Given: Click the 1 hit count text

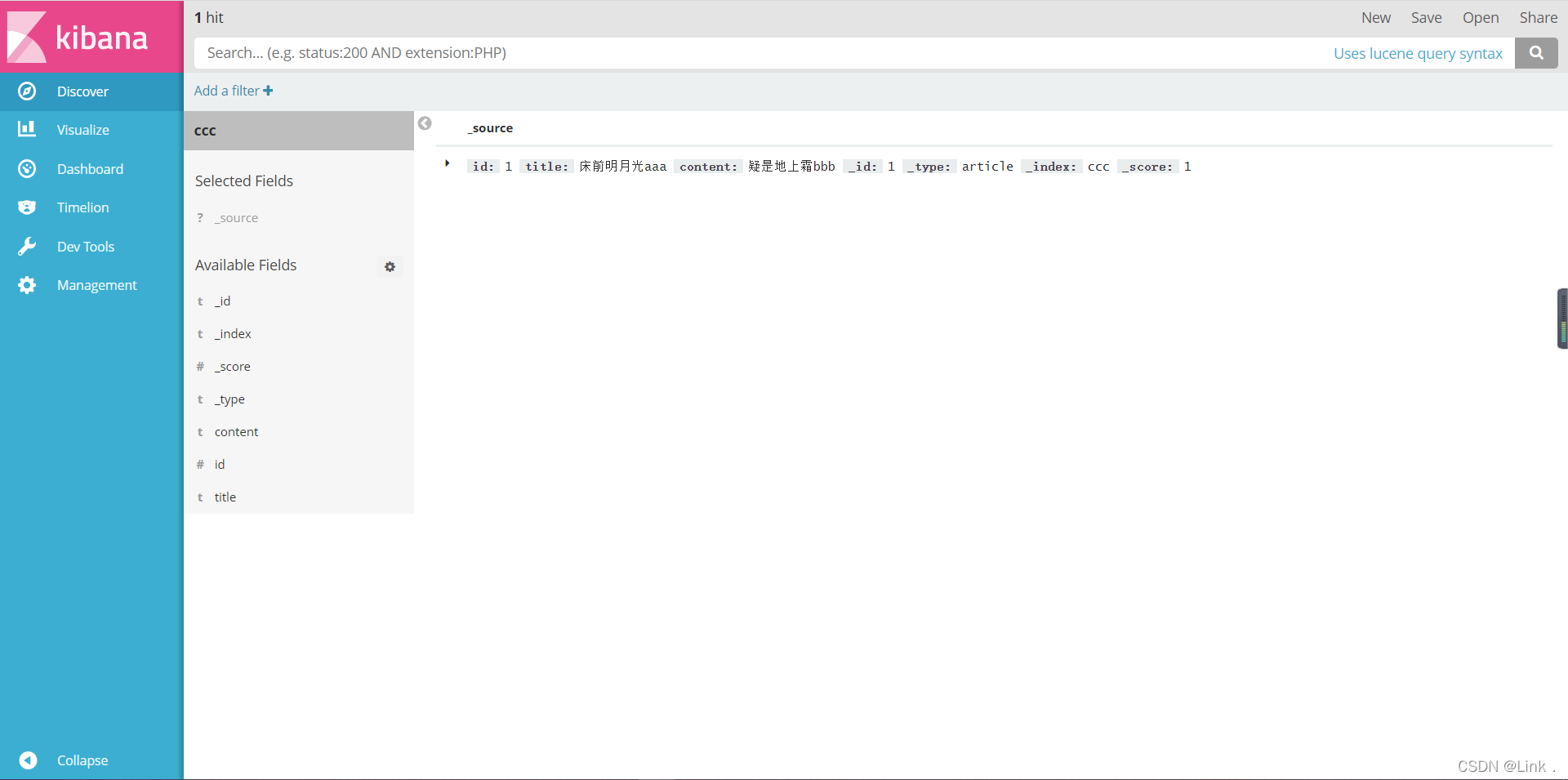Looking at the screenshot, I should 209,18.
